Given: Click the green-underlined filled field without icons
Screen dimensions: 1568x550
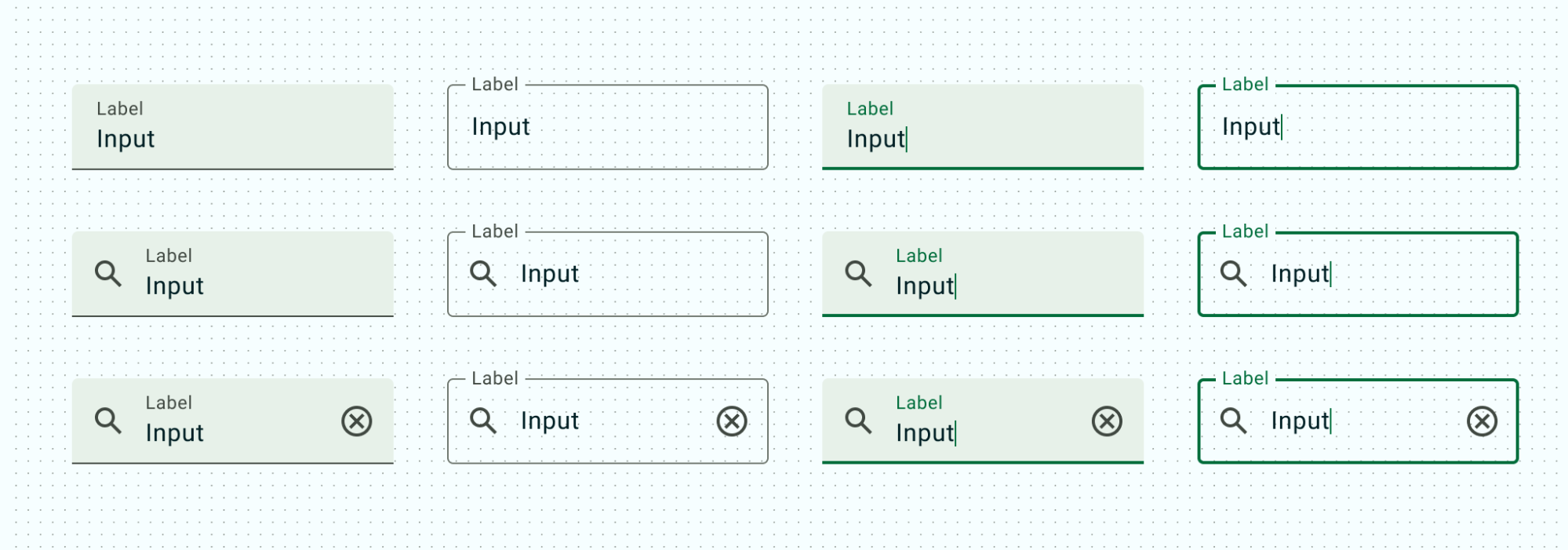Looking at the screenshot, I should click(x=982, y=128).
